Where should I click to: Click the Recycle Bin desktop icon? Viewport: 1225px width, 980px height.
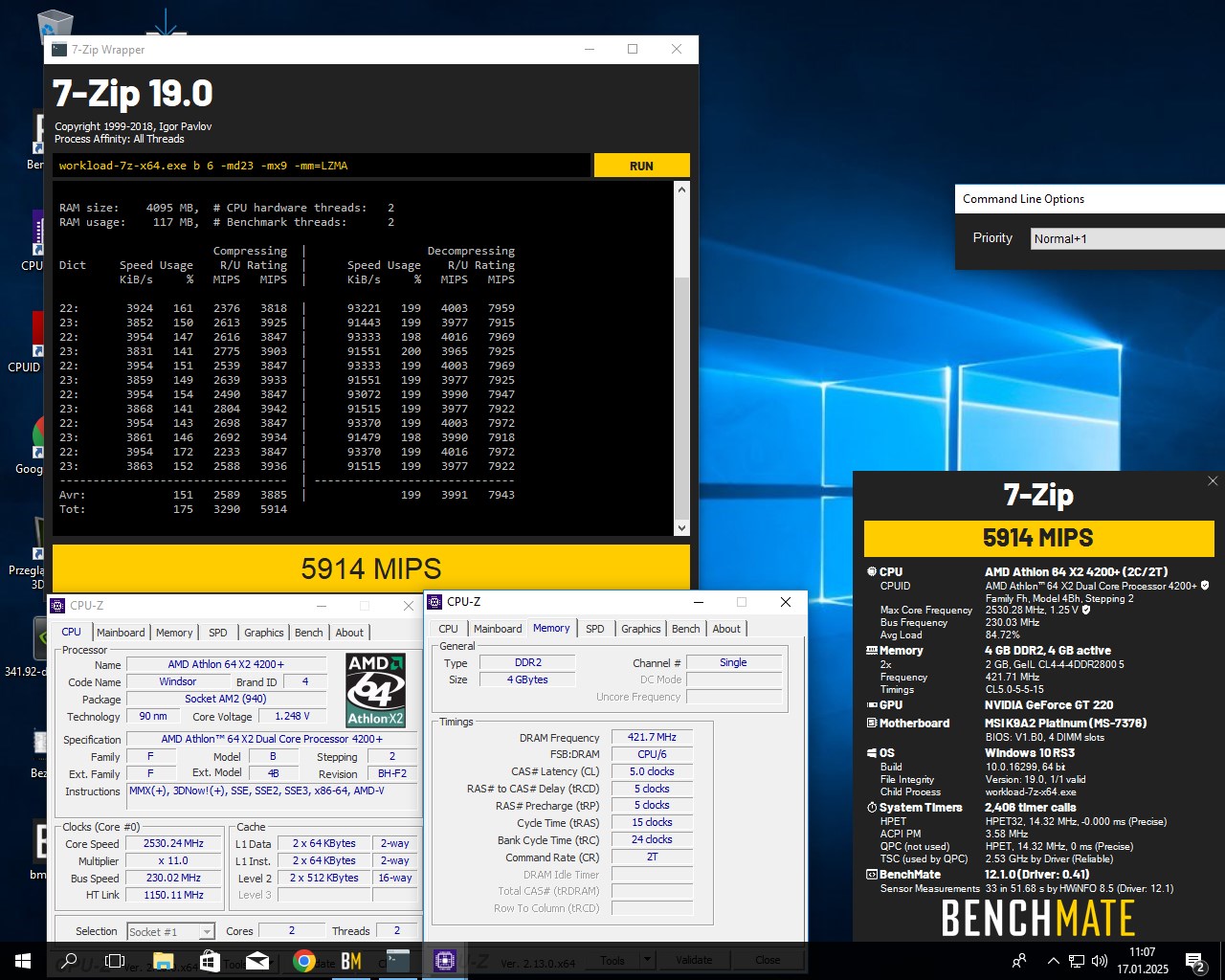56,23
